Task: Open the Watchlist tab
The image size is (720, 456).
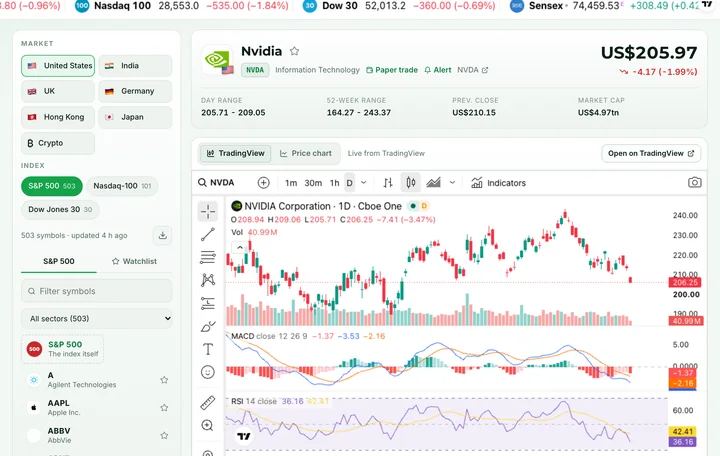Action: 134,261
